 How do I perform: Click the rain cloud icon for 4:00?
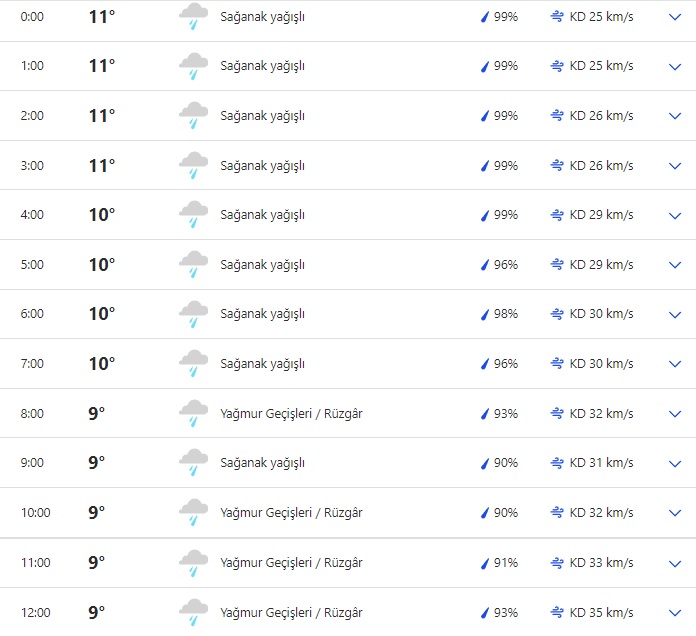click(193, 216)
